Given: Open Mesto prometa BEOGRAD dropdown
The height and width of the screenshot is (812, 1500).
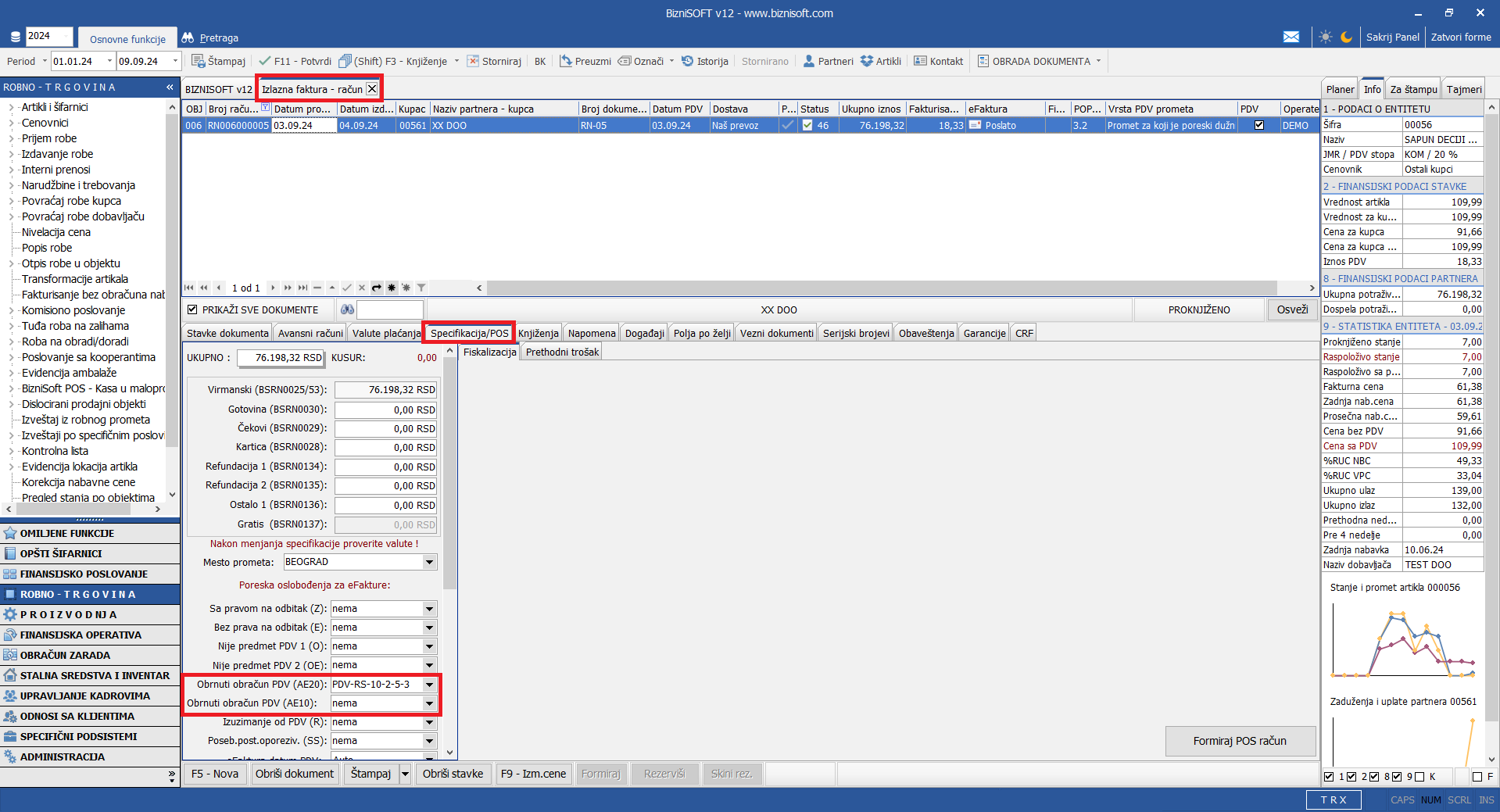Looking at the screenshot, I should [429, 562].
